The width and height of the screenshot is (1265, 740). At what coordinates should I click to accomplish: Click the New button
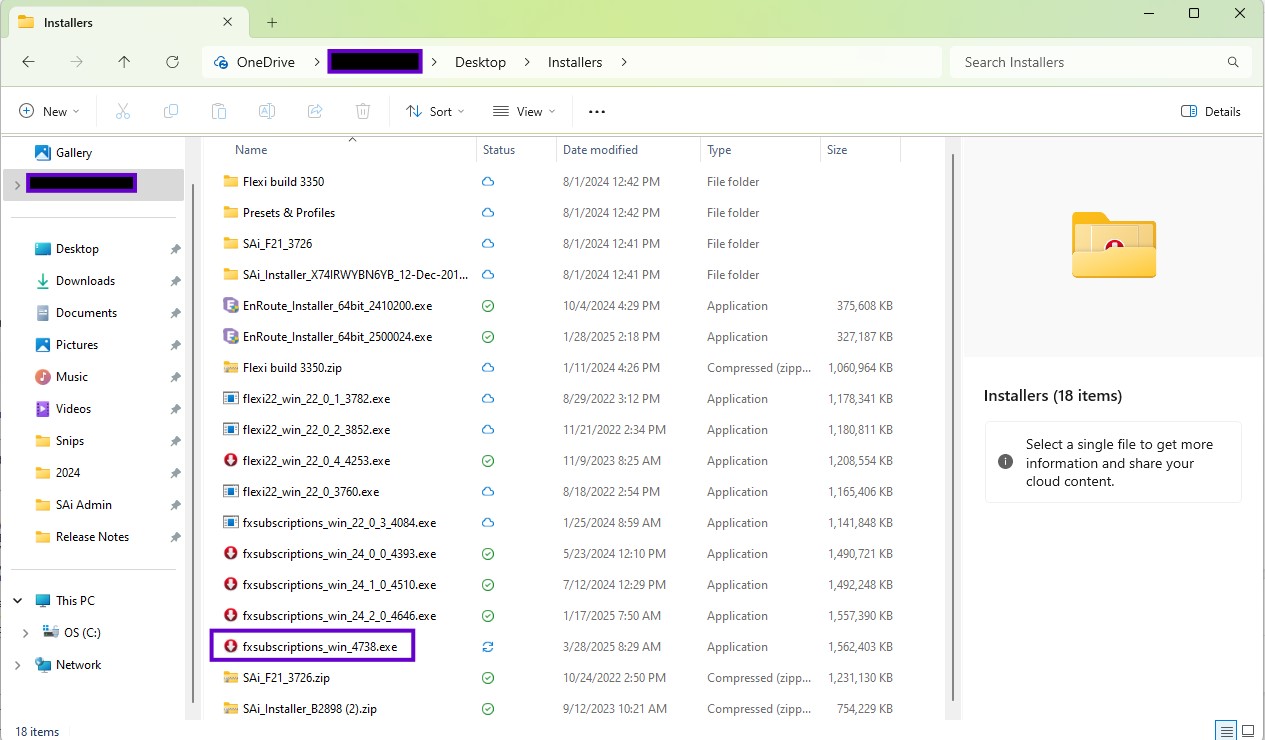click(x=49, y=112)
